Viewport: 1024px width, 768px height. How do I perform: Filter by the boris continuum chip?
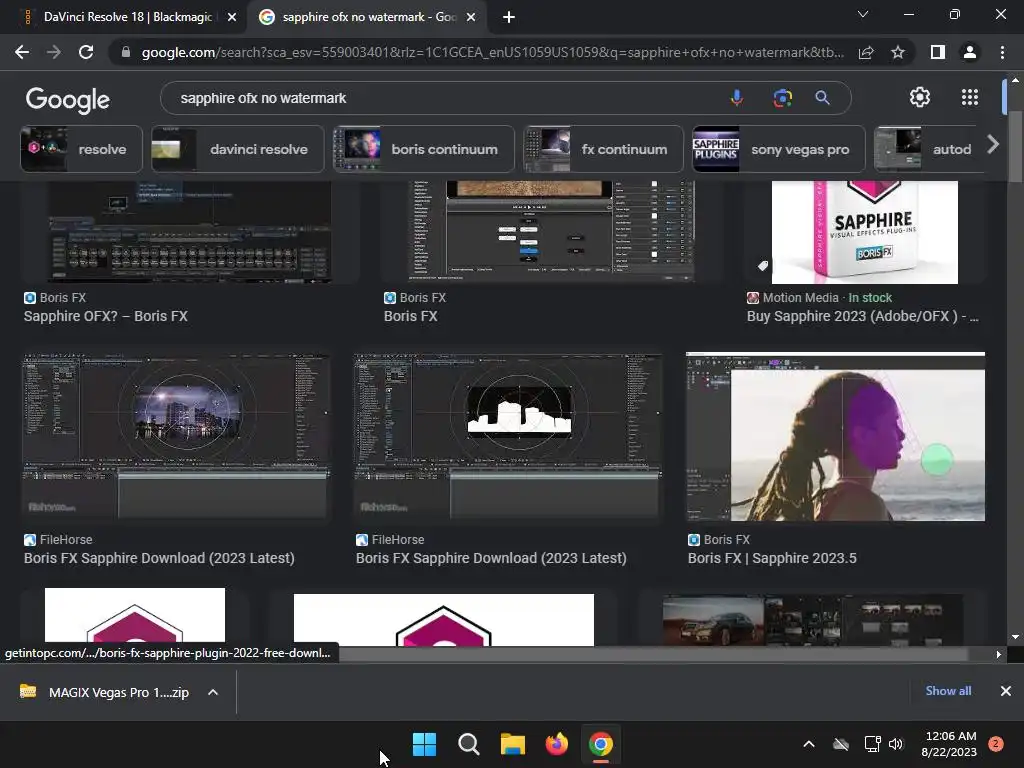point(424,149)
